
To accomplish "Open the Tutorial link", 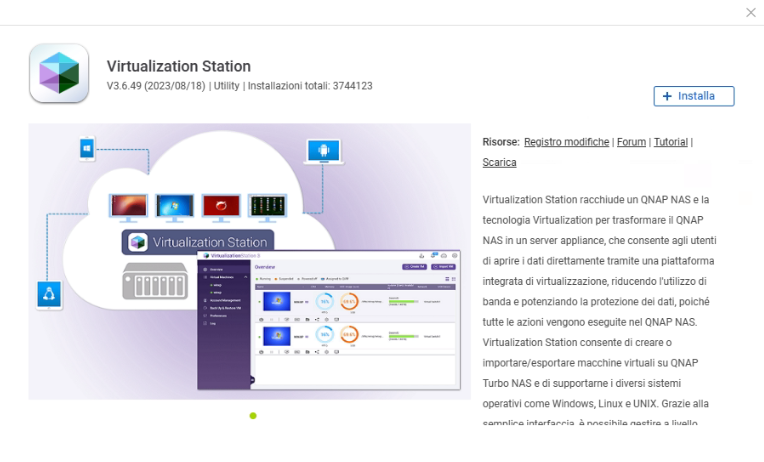I will 670,142.
